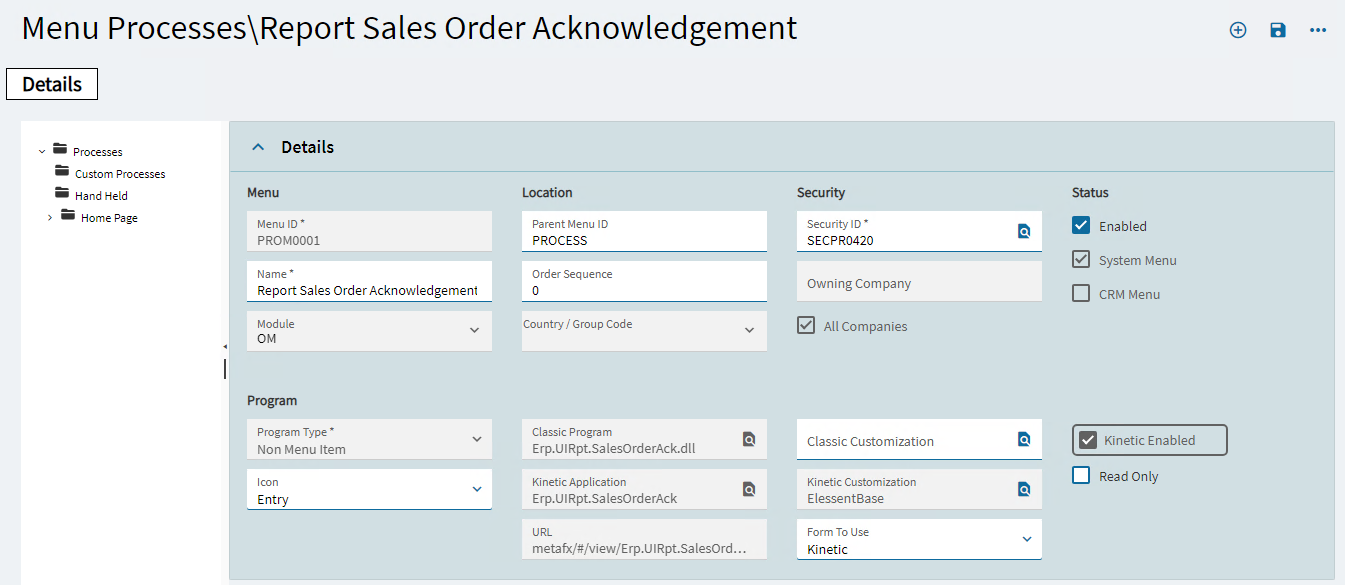
Task: Click the Order Sequence input field
Action: tap(644, 282)
